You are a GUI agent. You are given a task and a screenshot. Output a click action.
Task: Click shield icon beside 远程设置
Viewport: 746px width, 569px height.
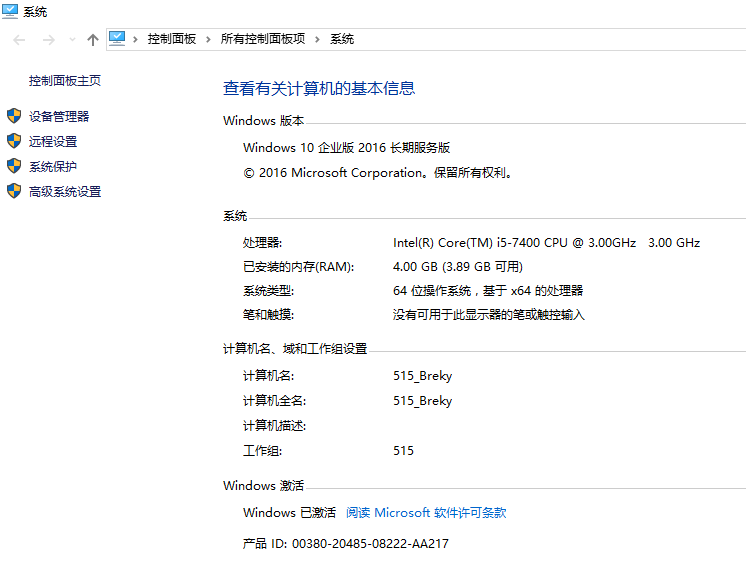pos(14,141)
